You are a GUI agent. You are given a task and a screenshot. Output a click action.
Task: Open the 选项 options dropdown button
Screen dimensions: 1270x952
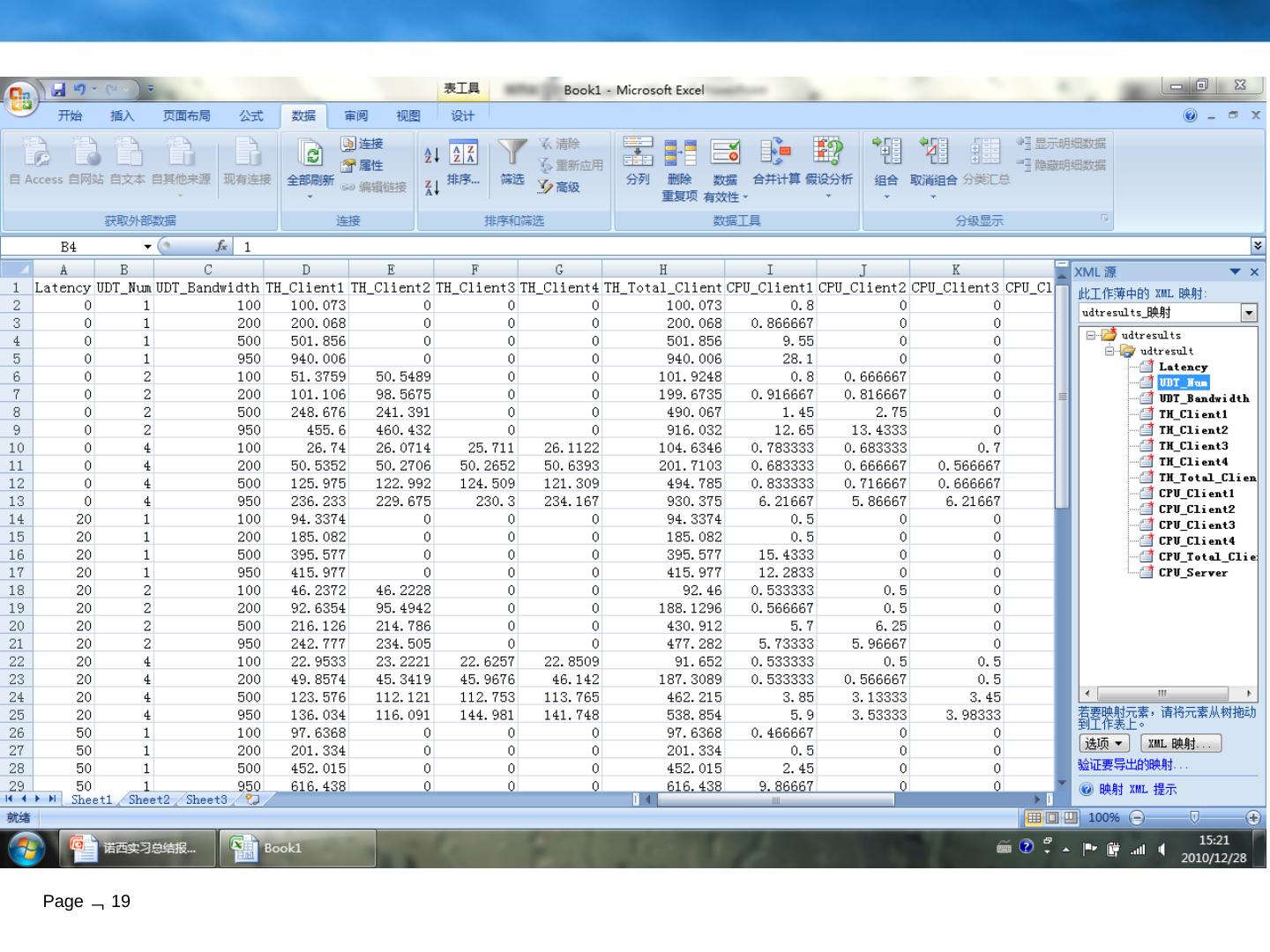coord(1104,744)
